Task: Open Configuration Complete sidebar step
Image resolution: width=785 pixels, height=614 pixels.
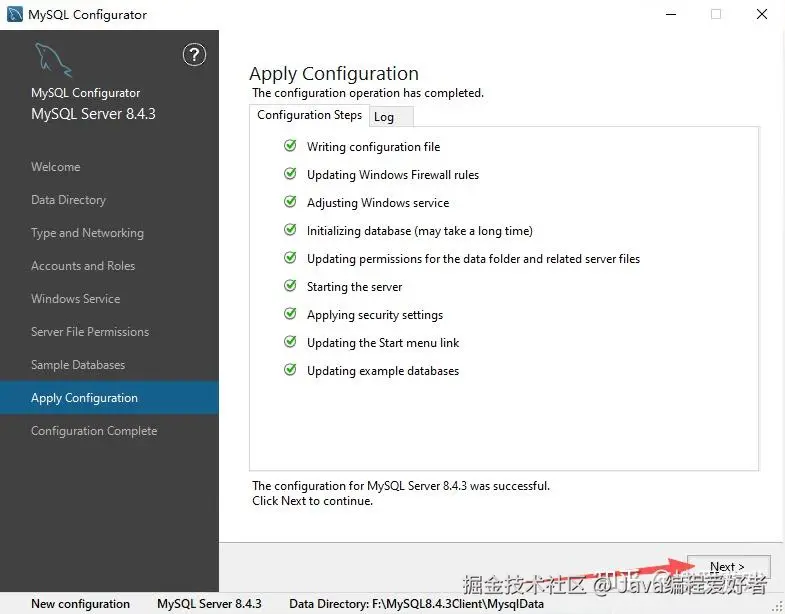Action: 94,431
